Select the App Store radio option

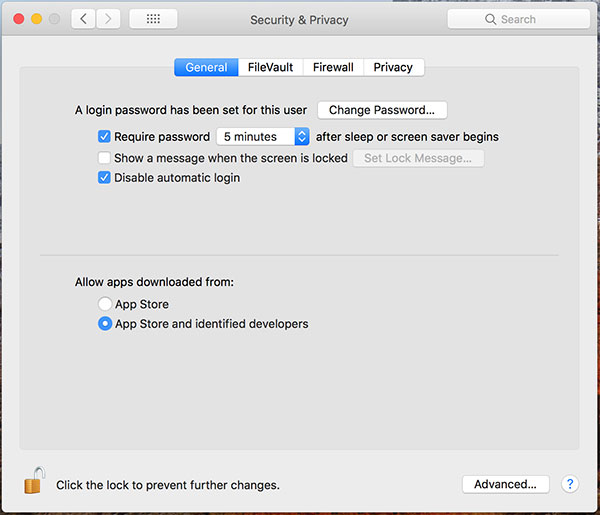pyautogui.click(x=105, y=304)
